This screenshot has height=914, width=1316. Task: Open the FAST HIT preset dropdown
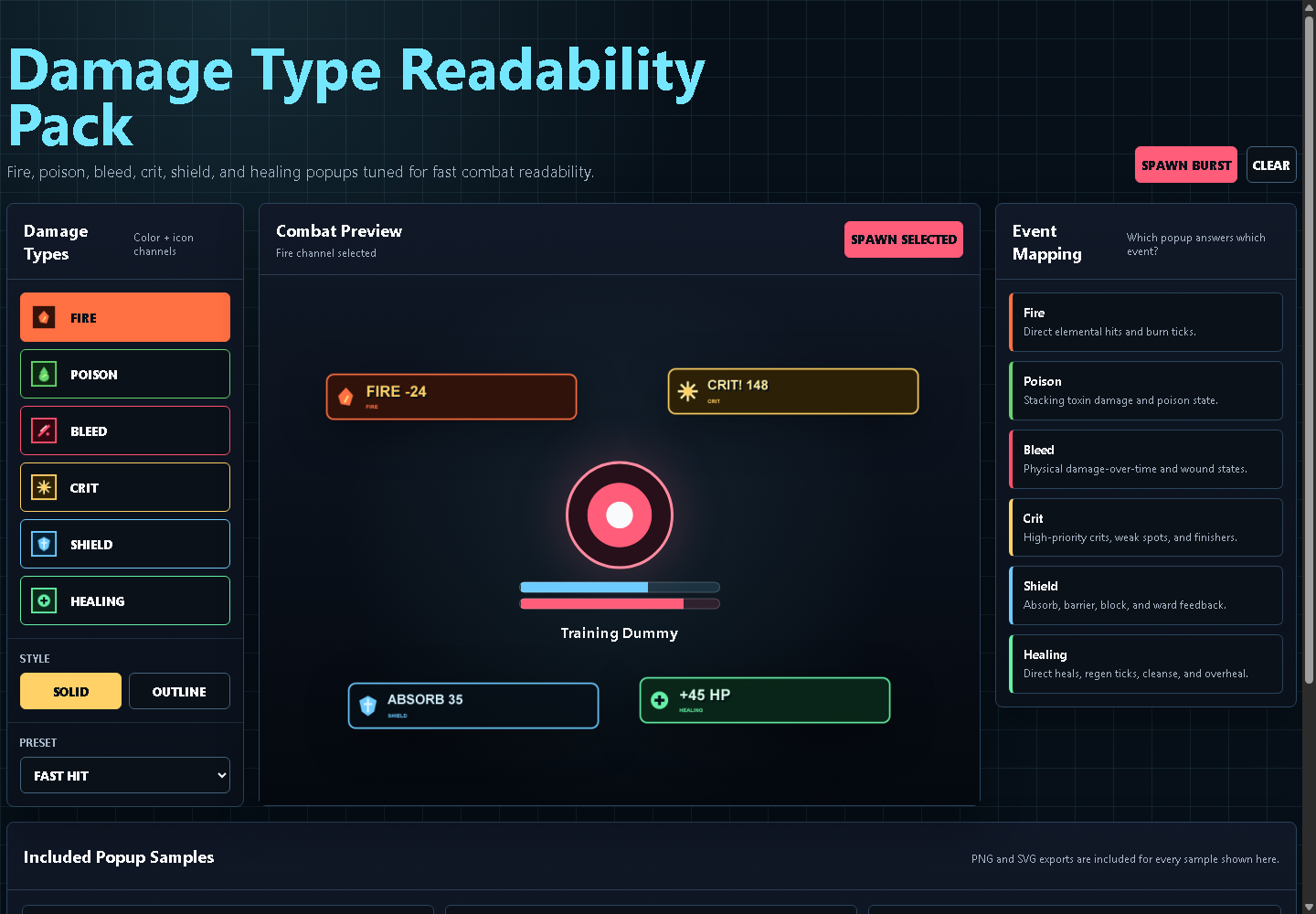point(125,775)
